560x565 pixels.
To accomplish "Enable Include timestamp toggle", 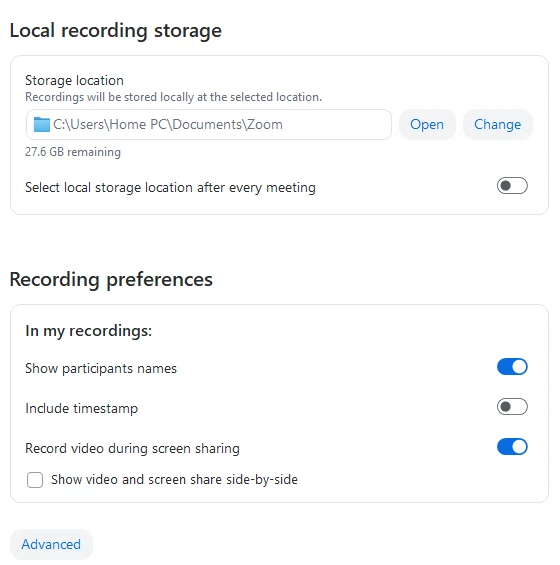I will pos(512,407).
